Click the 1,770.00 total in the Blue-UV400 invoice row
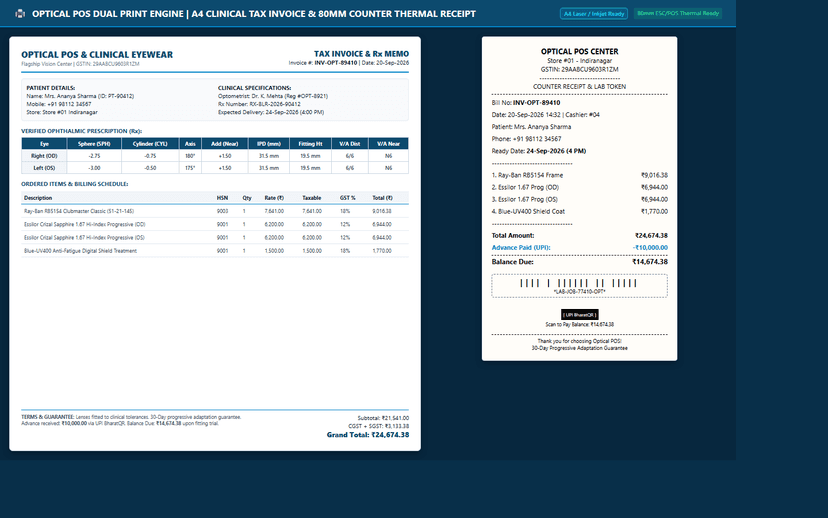This screenshot has height=518, width=828. coord(382,251)
